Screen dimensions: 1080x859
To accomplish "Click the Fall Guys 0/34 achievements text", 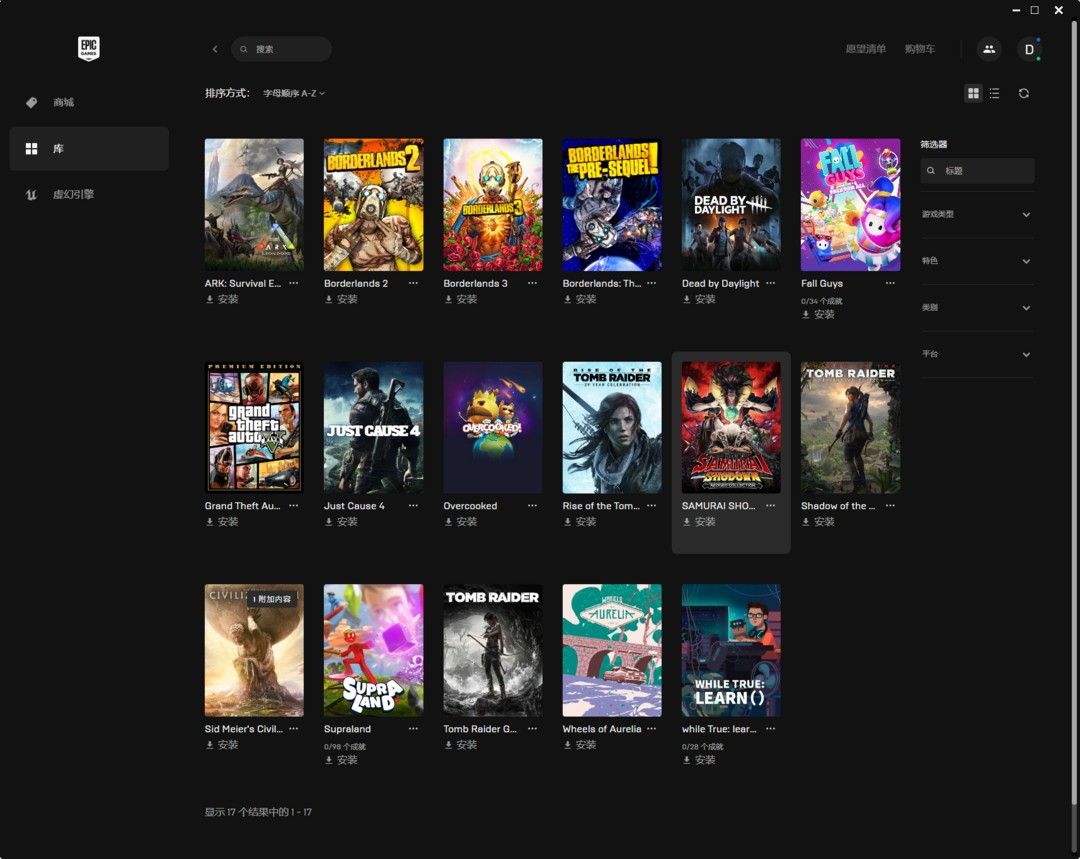I will [x=821, y=300].
